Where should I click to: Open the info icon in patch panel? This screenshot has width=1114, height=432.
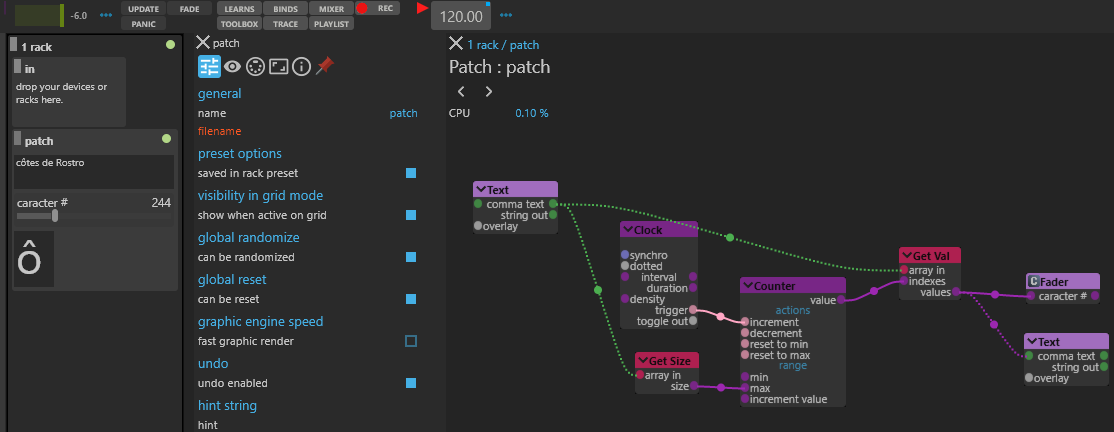(x=301, y=66)
